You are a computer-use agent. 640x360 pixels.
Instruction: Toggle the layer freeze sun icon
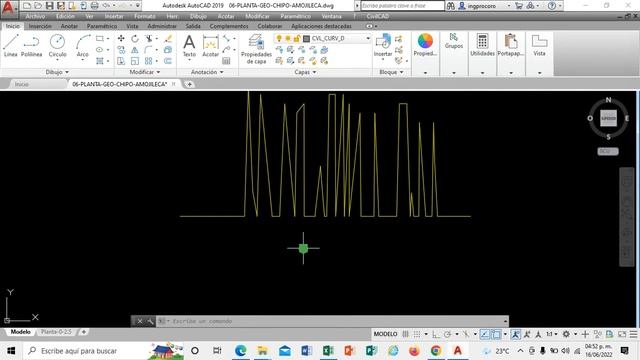pyautogui.click(x=288, y=38)
